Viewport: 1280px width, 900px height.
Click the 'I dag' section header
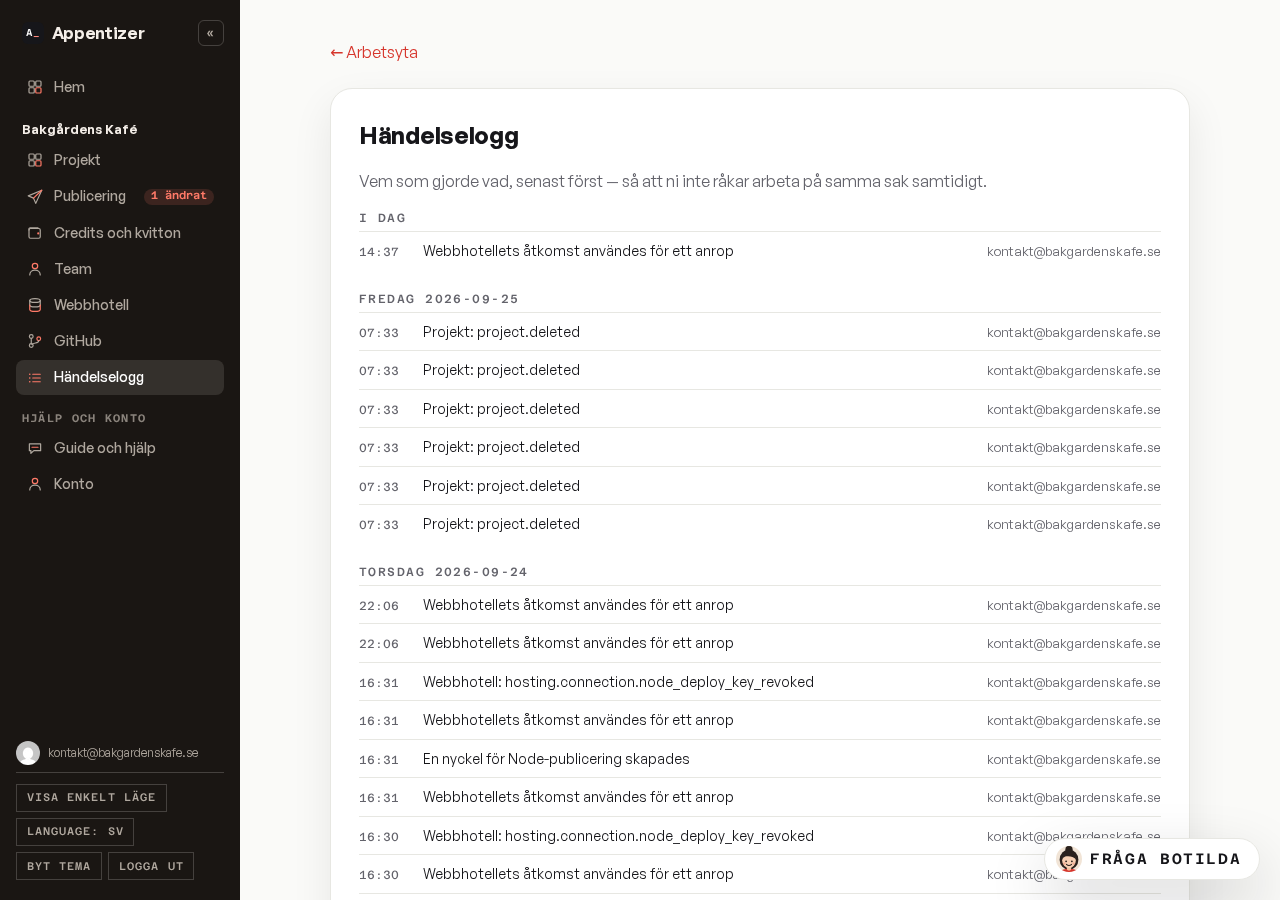coord(382,218)
